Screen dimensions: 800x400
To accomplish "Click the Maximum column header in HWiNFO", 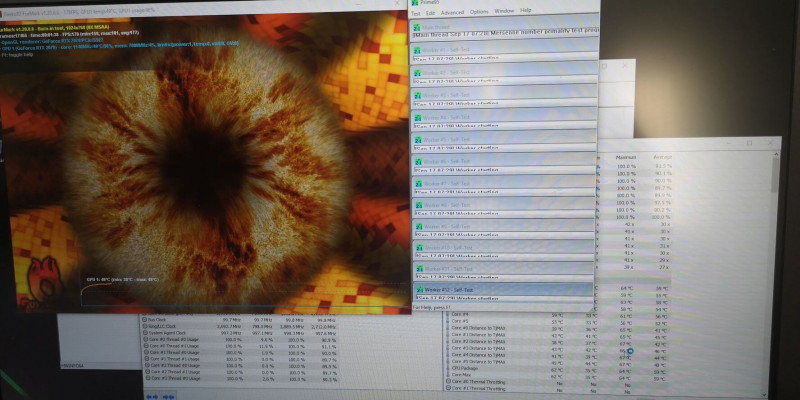I will [x=626, y=158].
